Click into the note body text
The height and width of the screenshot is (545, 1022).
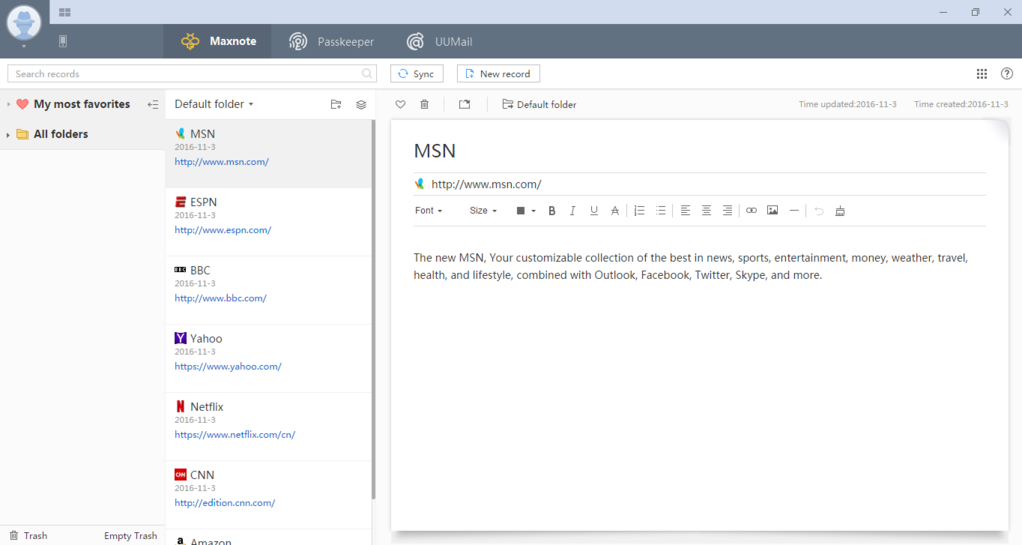pyautogui.click(x=691, y=266)
